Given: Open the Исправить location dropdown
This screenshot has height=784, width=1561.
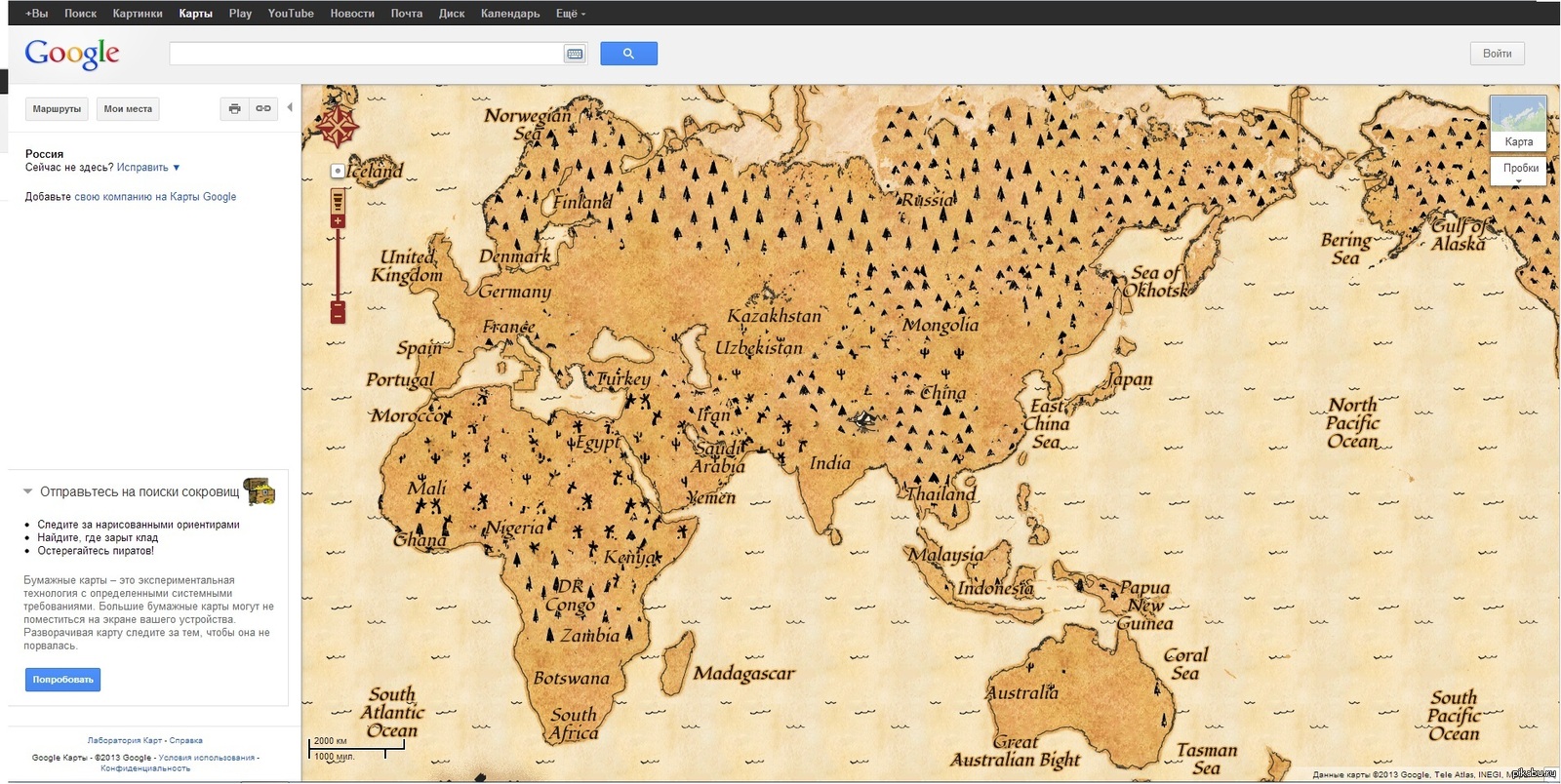Looking at the screenshot, I should click(x=148, y=168).
